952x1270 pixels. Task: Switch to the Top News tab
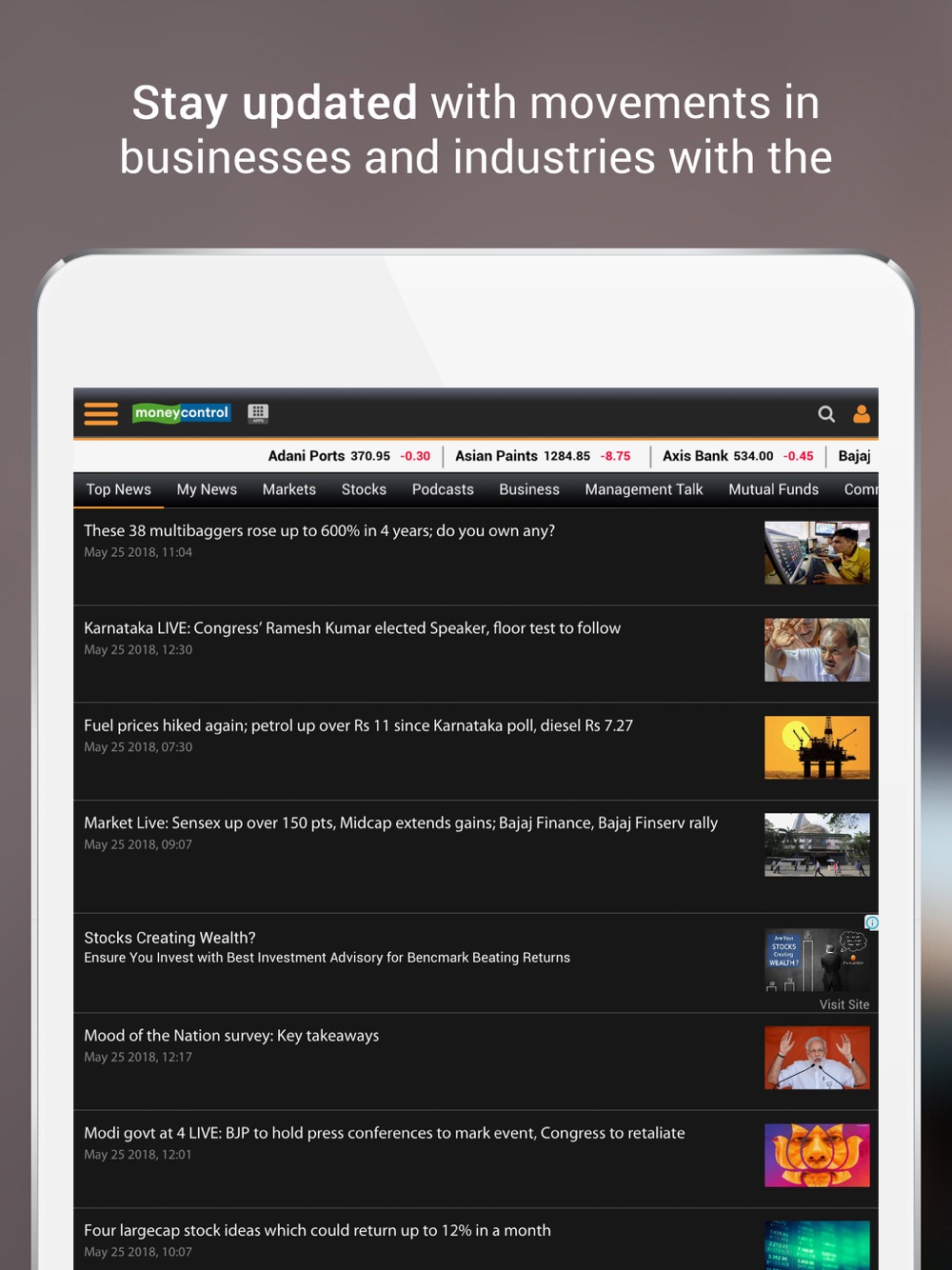tap(119, 489)
